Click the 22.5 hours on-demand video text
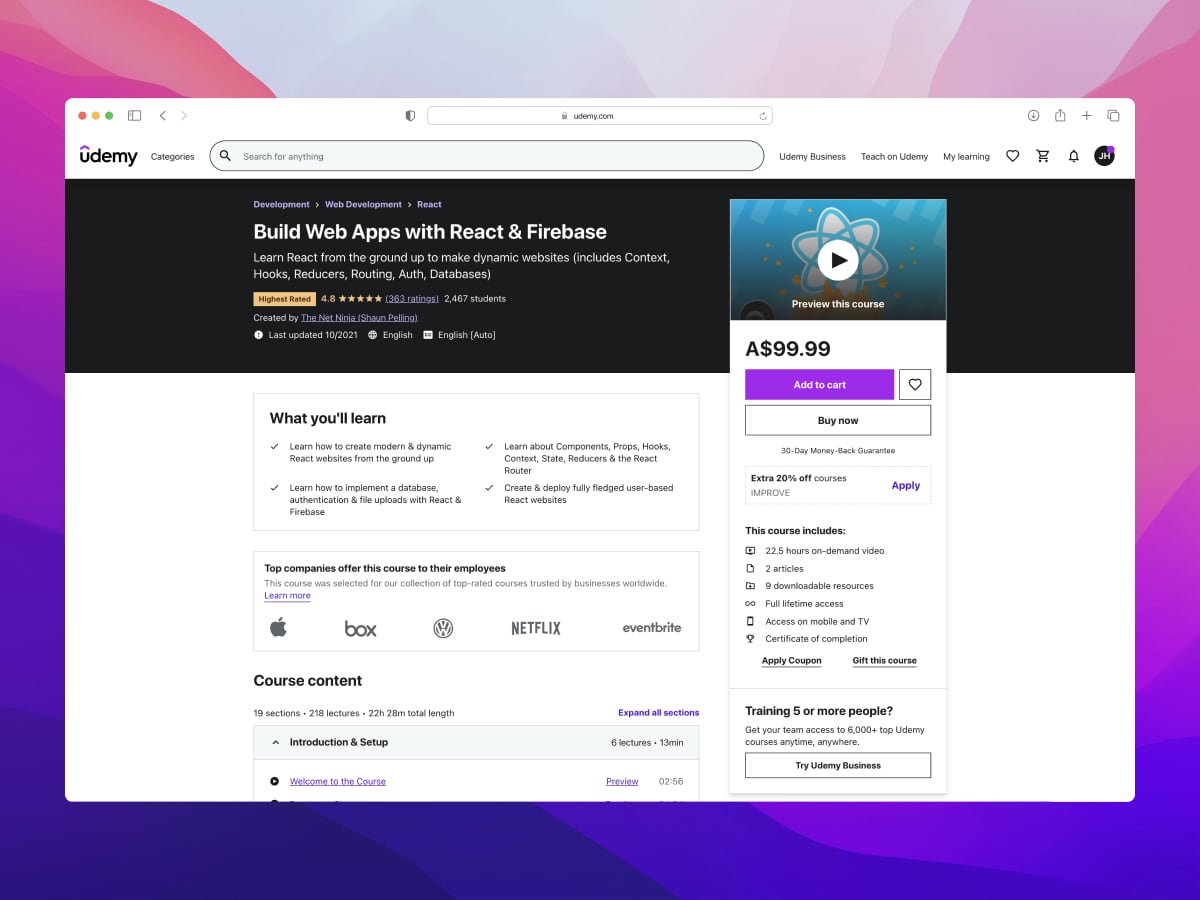The height and width of the screenshot is (900, 1200). (825, 551)
